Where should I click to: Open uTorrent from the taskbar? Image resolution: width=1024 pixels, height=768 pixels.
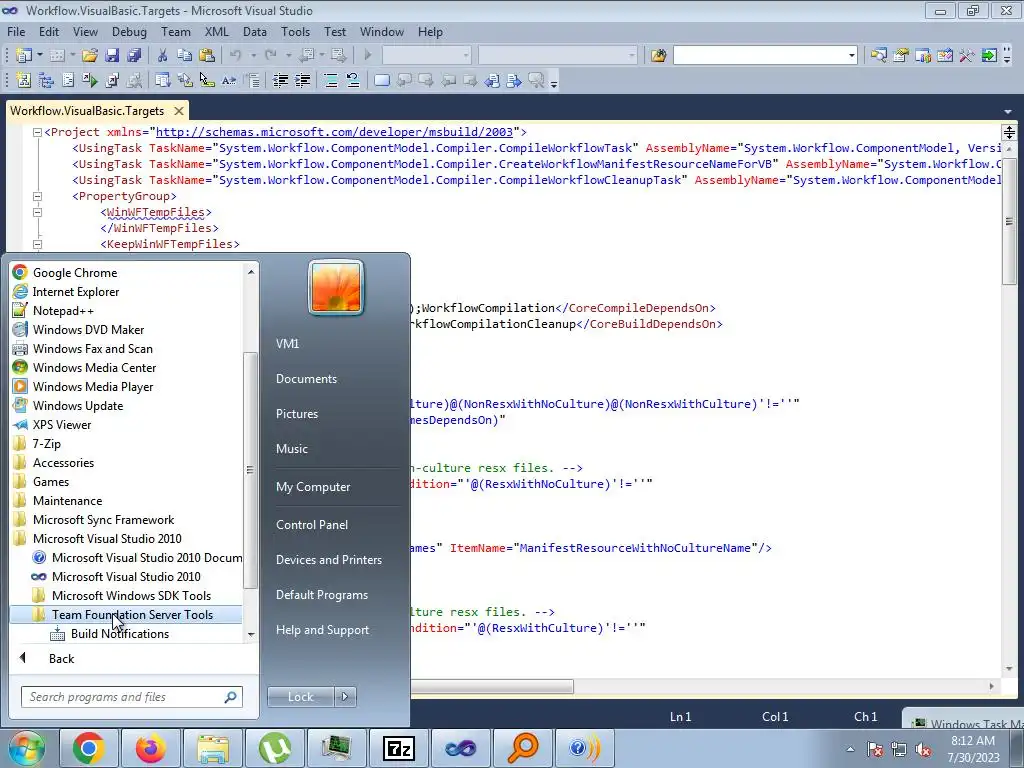[x=274, y=748]
